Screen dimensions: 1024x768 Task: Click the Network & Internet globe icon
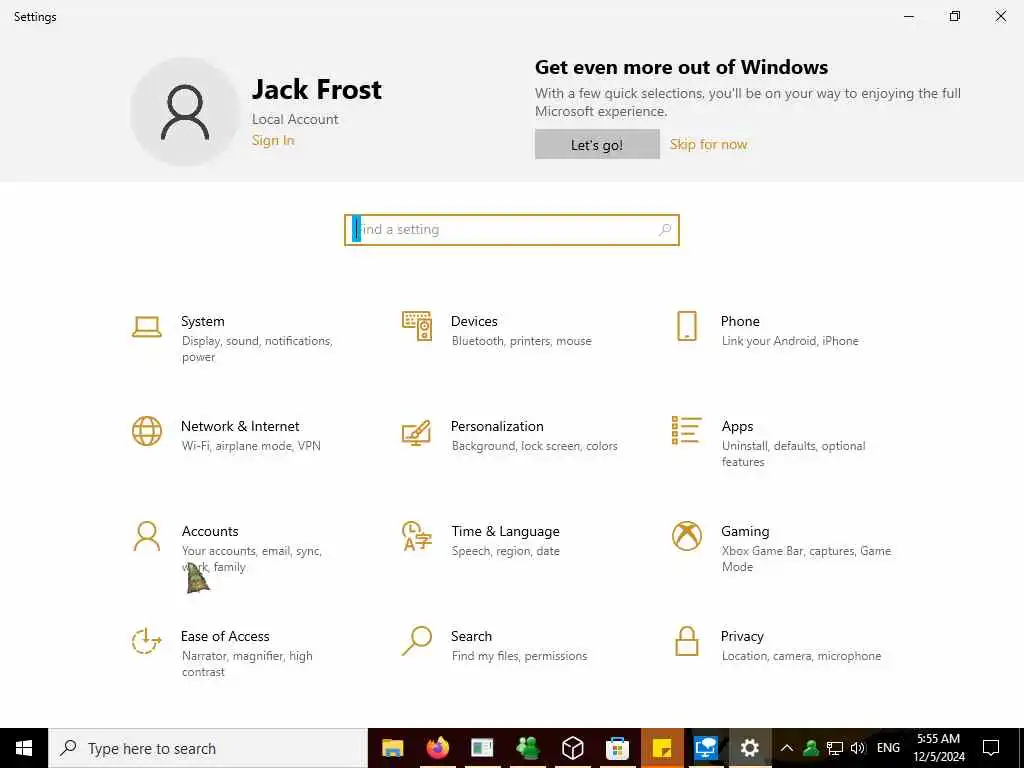(x=146, y=431)
